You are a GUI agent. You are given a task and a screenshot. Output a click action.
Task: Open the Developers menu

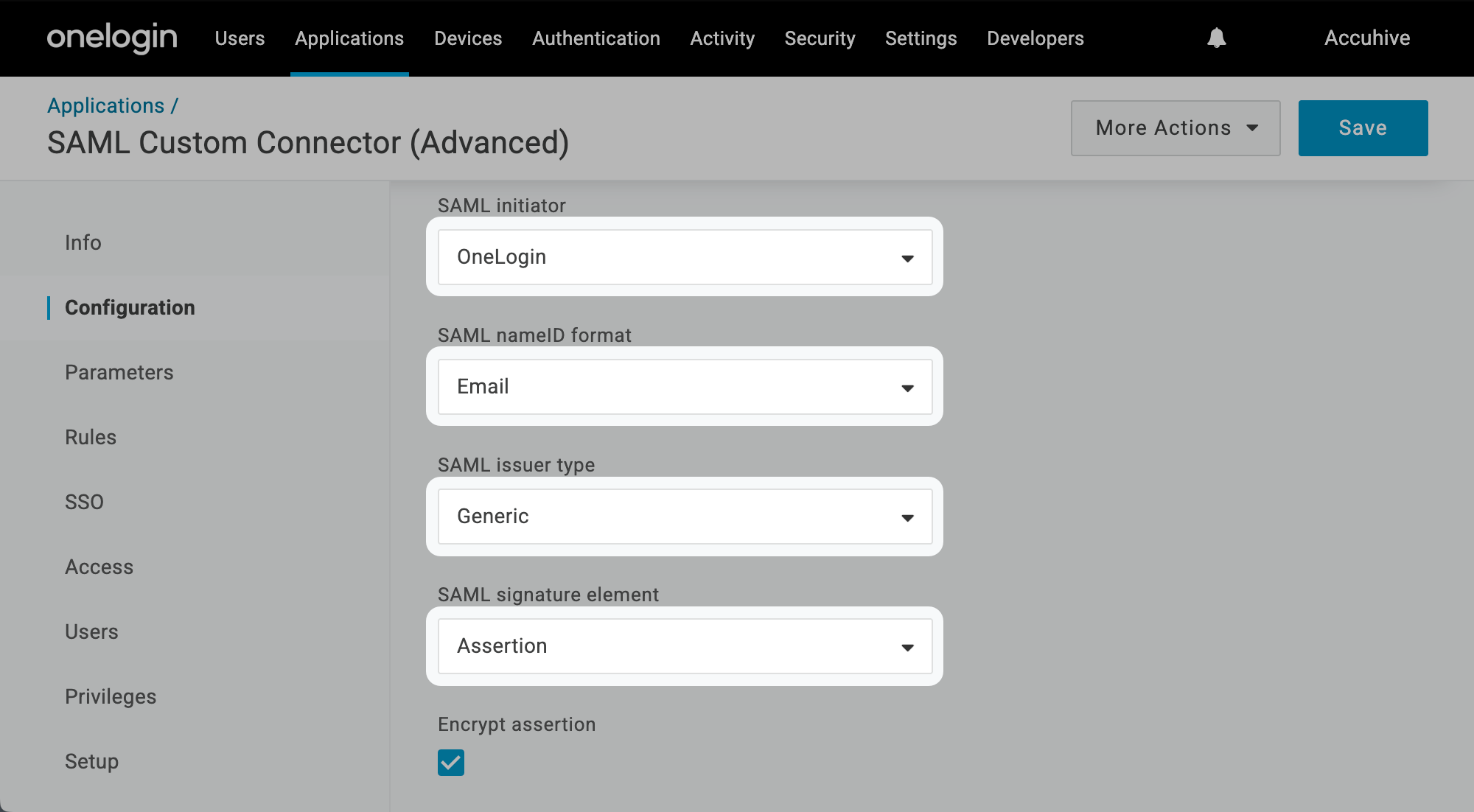point(1035,38)
